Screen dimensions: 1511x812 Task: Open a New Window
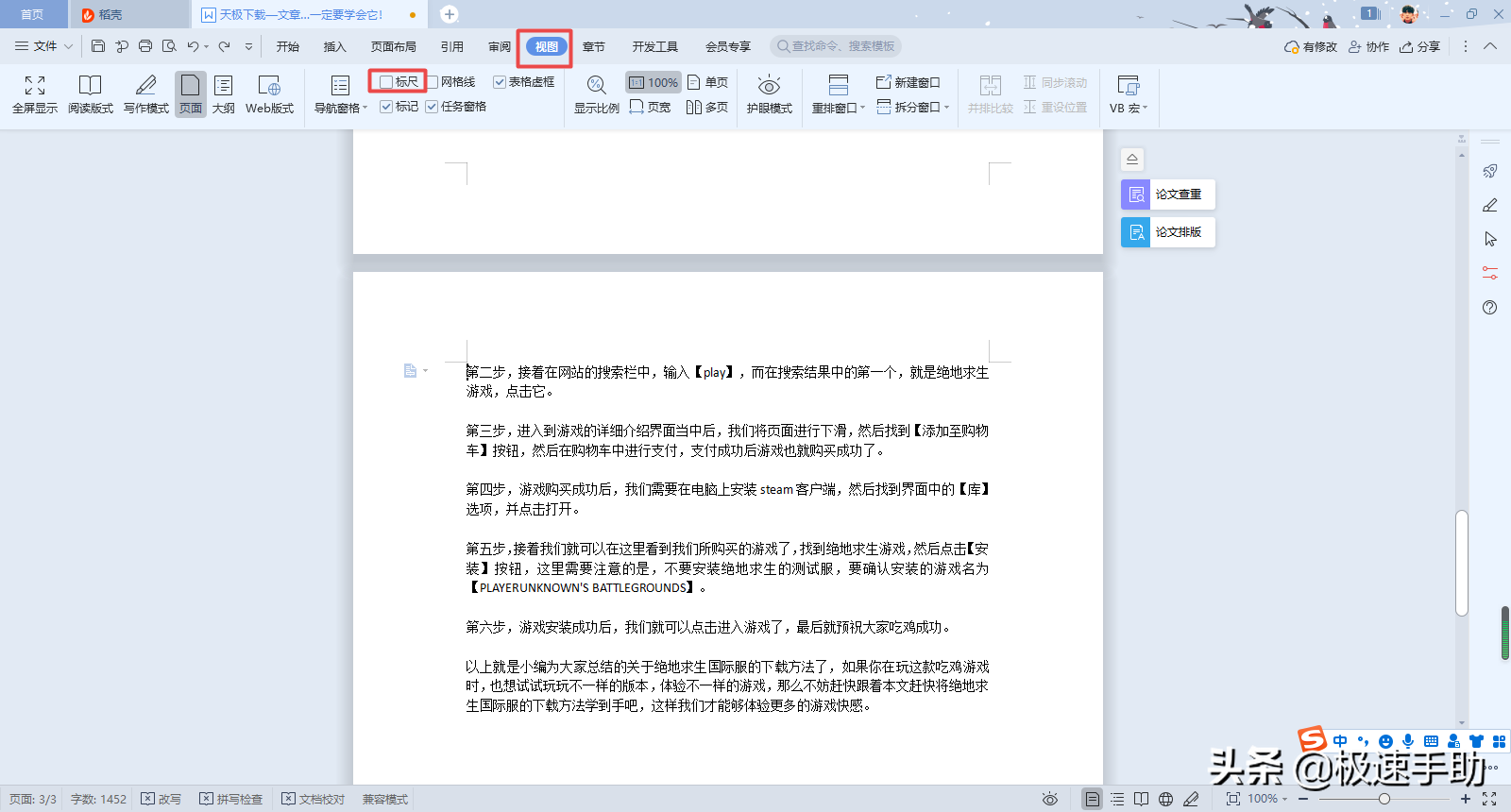pyautogui.click(x=908, y=82)
